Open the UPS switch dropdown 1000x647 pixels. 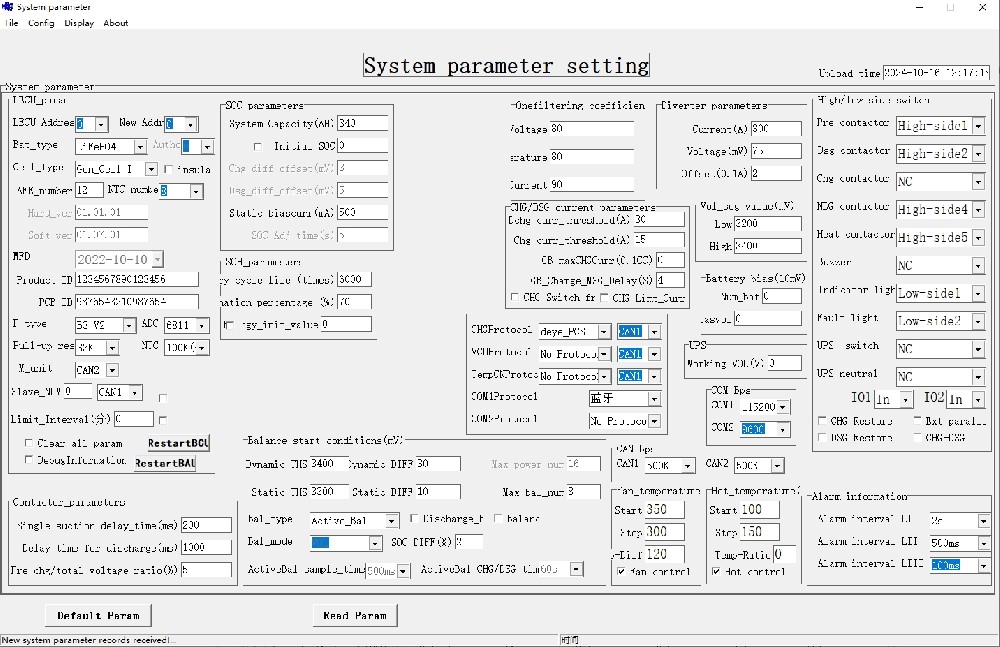click(978, 349)
